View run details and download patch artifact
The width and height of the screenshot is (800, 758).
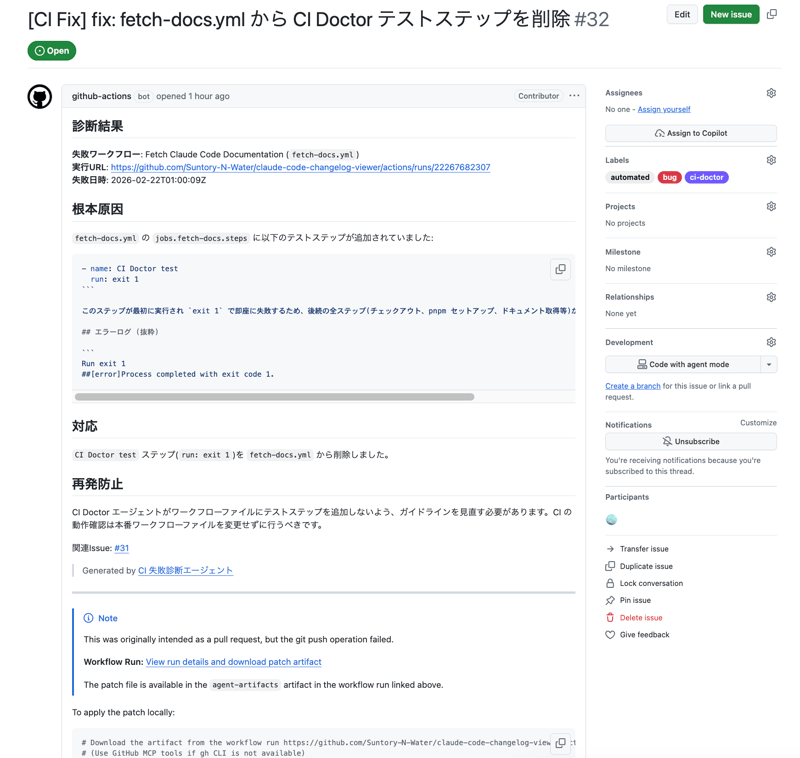click(x=233, y=661)
